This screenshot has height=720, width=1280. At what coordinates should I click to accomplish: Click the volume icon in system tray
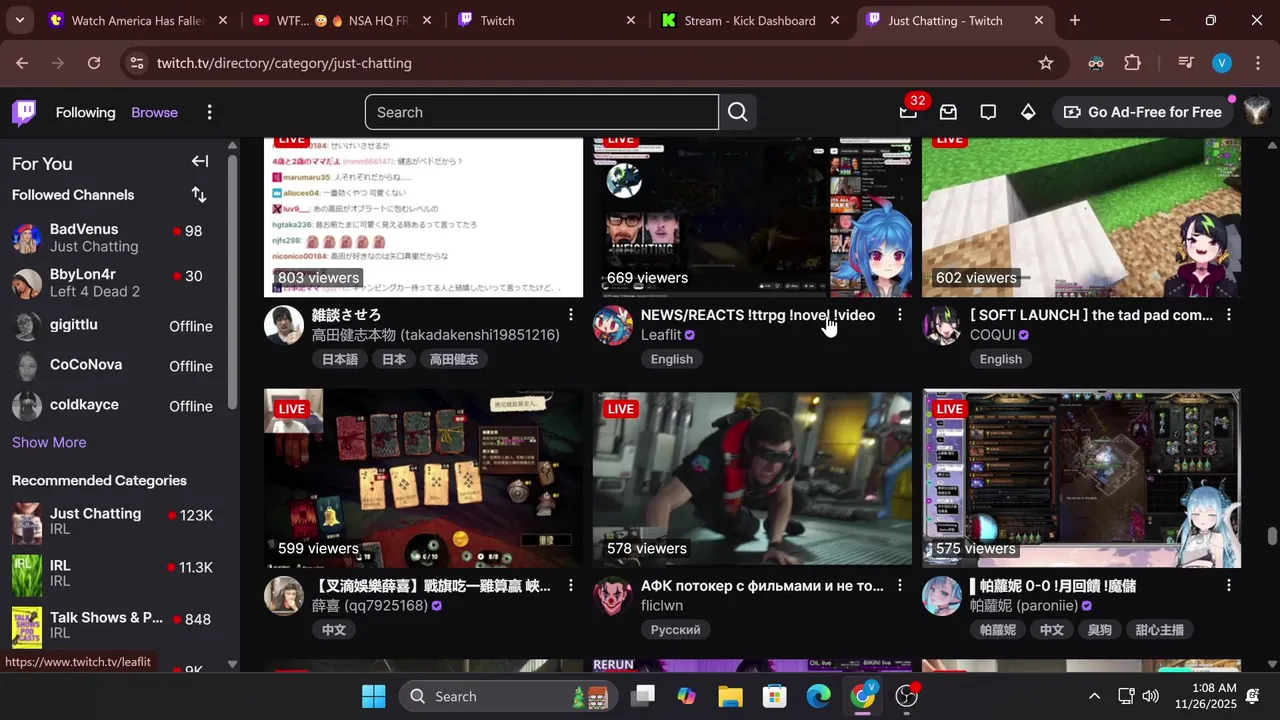(x=1151, y=696)
